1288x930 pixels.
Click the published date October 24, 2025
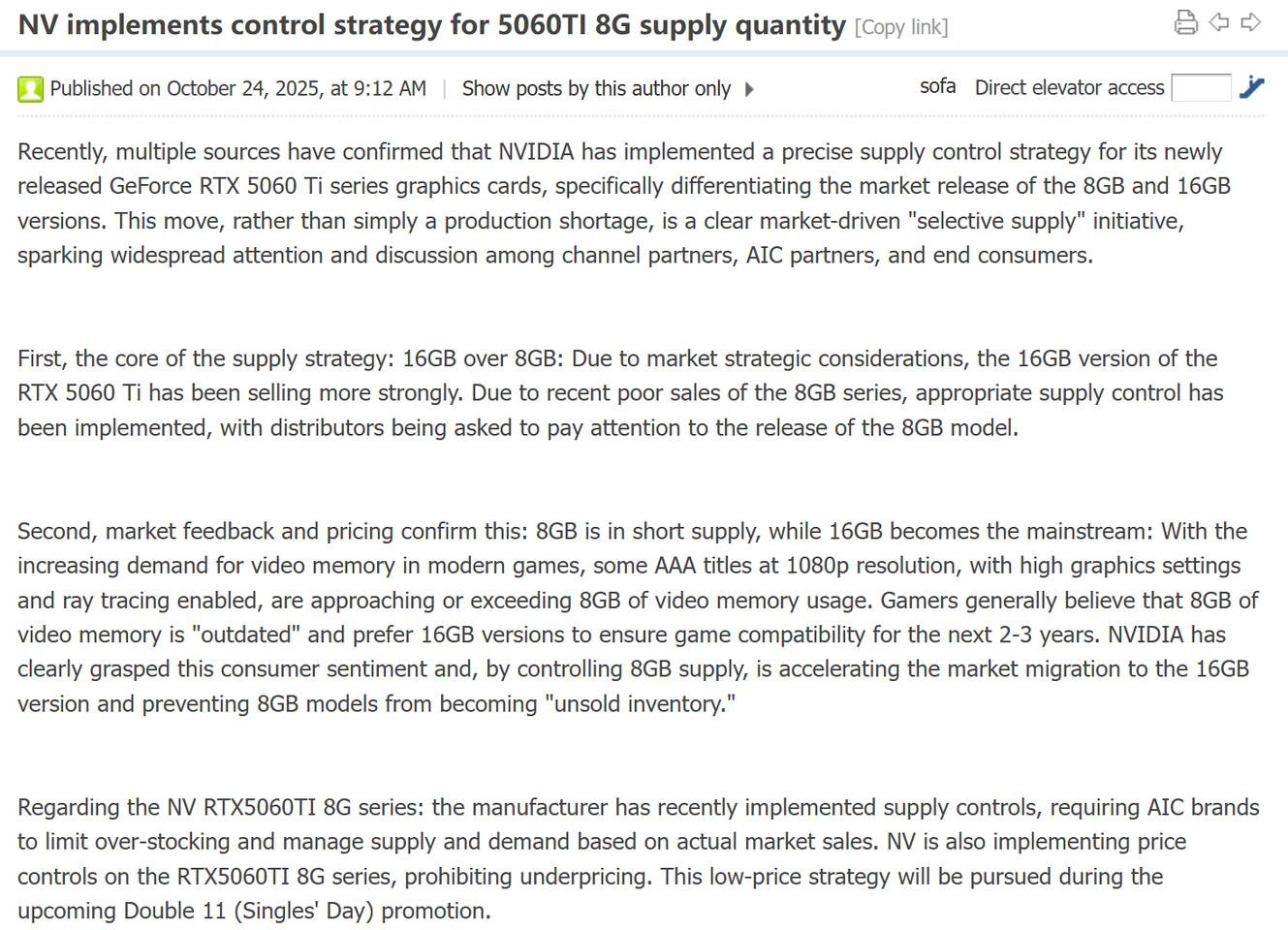pyautogui.click(x=237, y=88)
